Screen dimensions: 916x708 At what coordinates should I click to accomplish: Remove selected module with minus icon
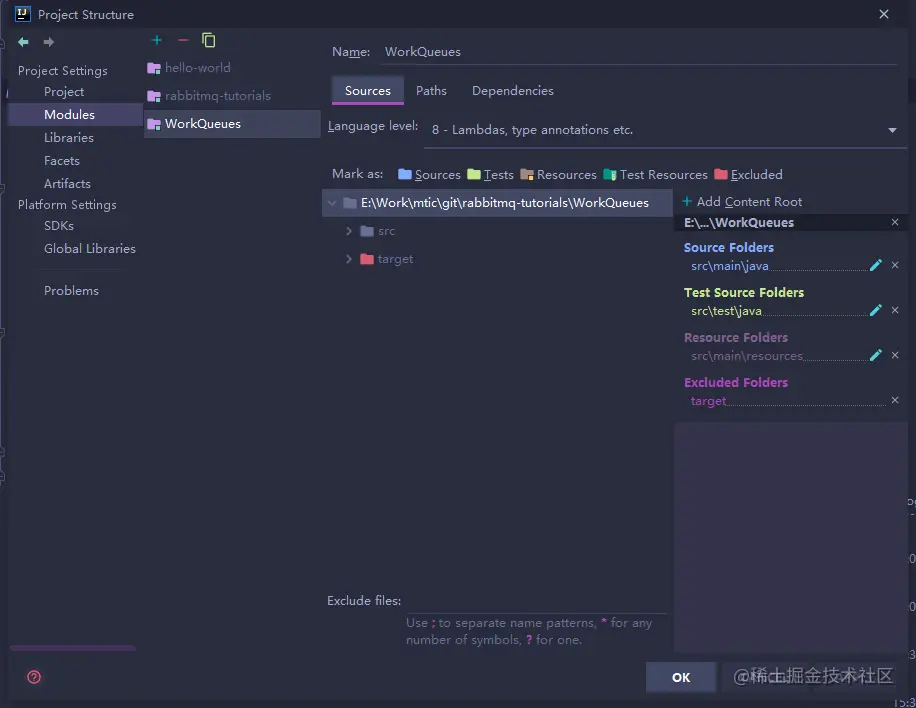(x=183, y=40)
